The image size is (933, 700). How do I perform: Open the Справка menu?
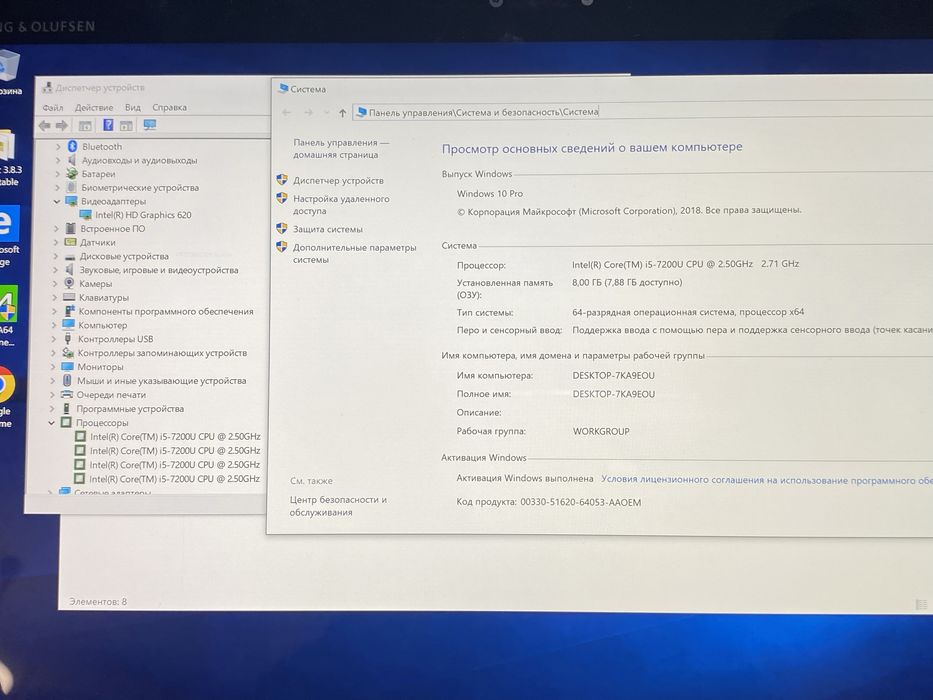click(170, 108)
